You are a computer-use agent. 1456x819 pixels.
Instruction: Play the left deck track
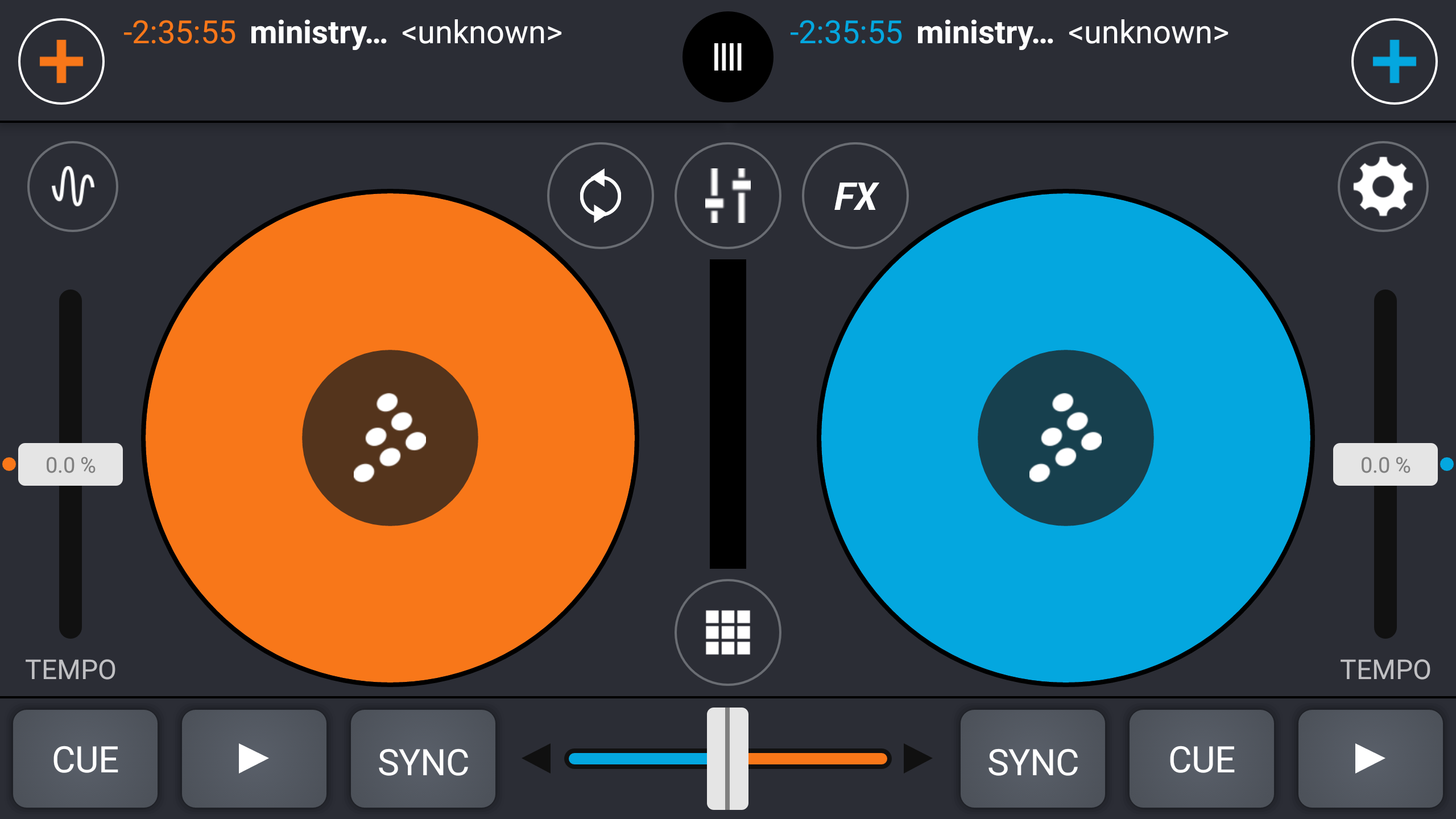[254, 758]
